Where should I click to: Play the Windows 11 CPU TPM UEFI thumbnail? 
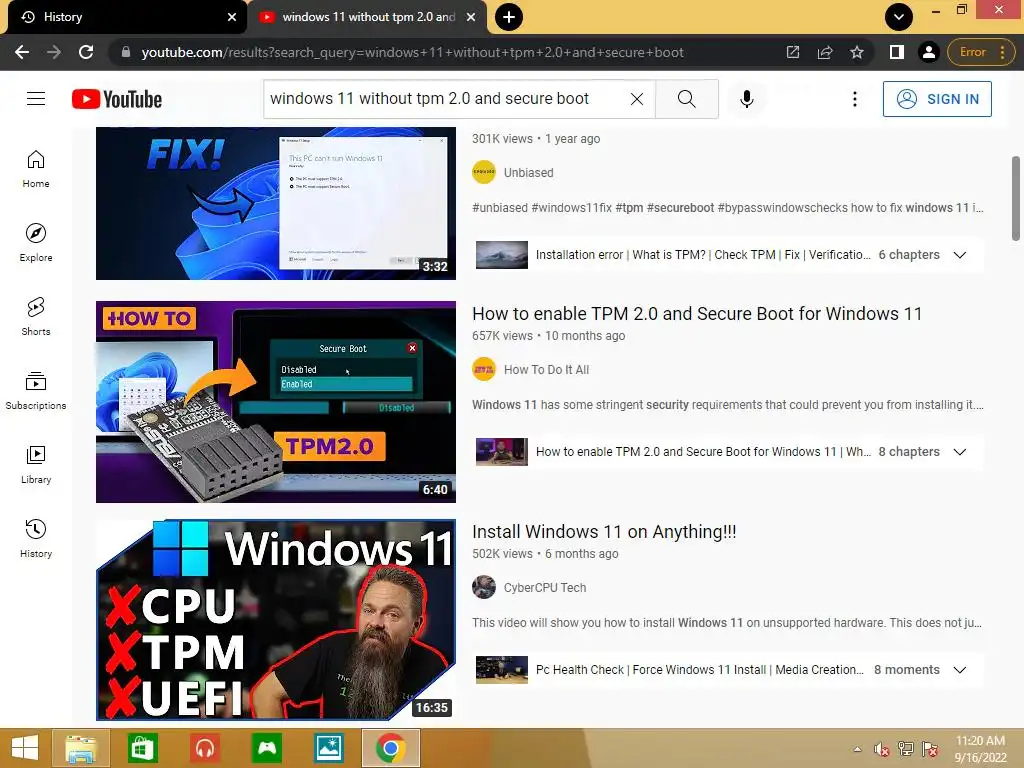[x=276, y=620]
